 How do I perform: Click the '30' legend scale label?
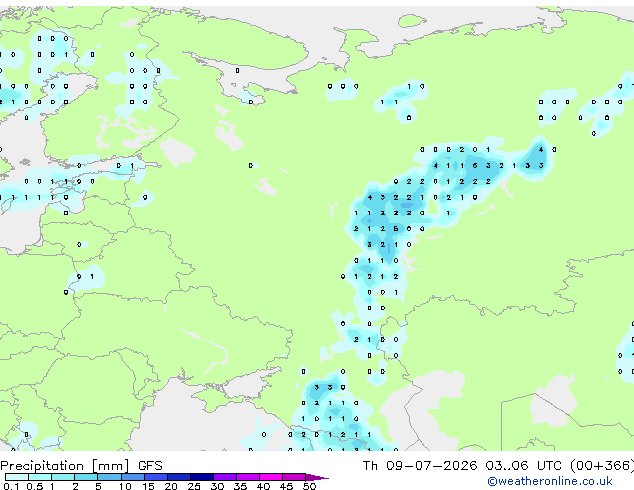[x=217, y=486]
